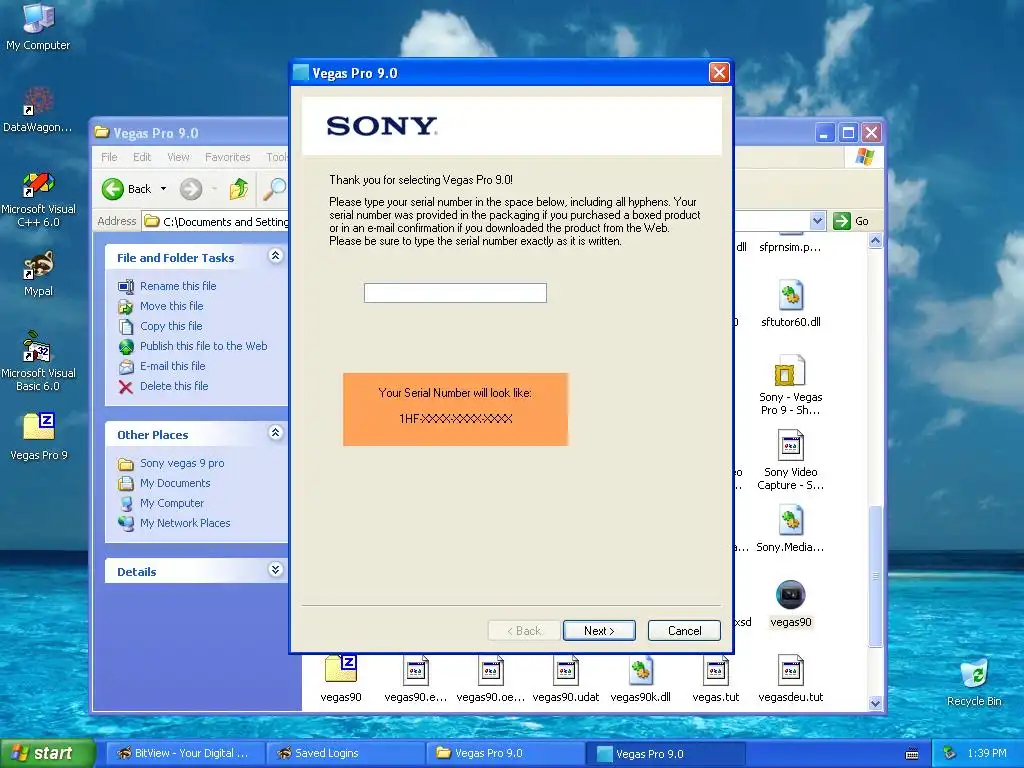Screen dimensions: 1024x768
Task: Switch to Vegas Pro 9.0 folder taskbar button
Action: point(505,753)
